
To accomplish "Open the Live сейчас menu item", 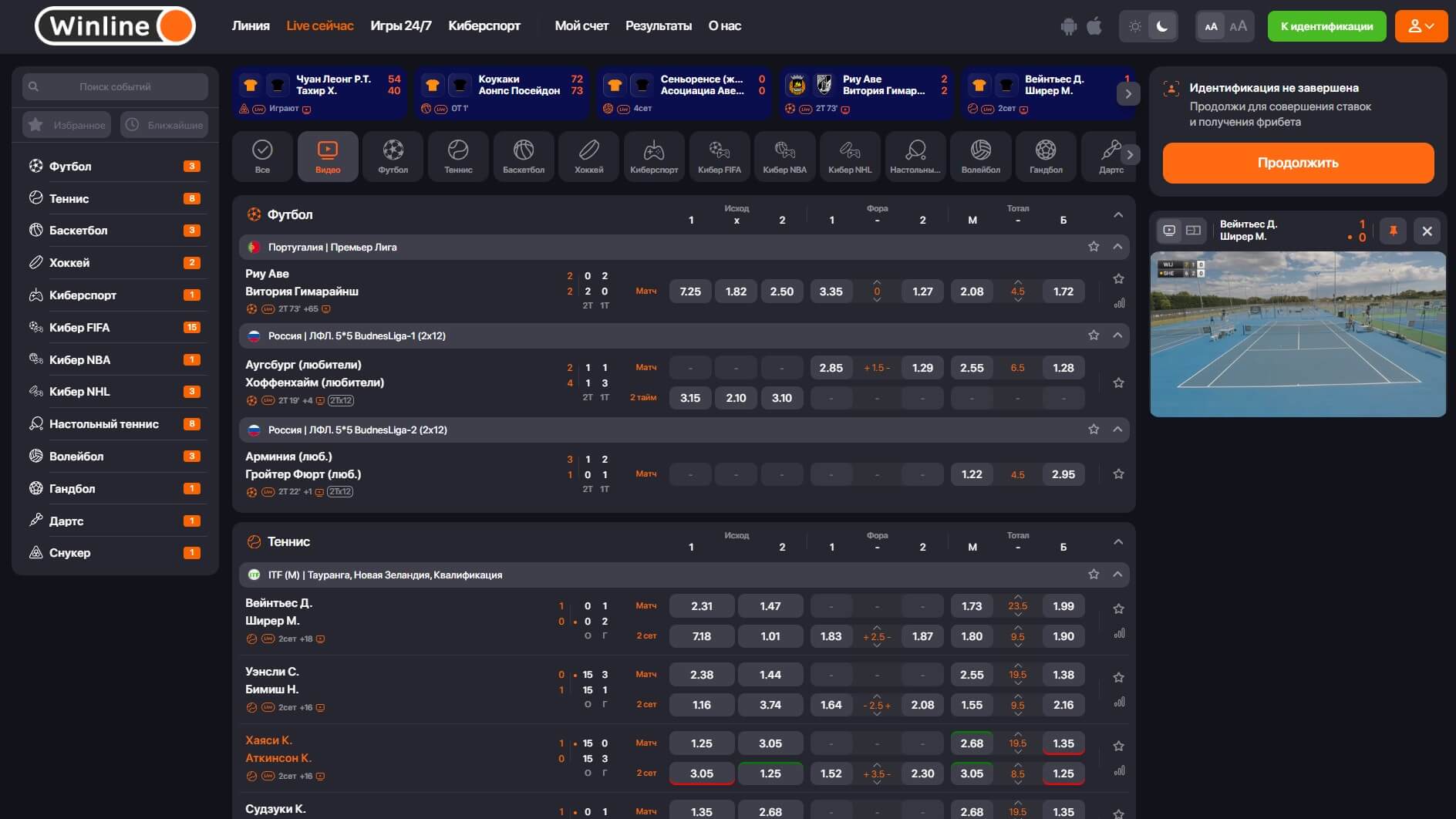I will click(320, 25).
